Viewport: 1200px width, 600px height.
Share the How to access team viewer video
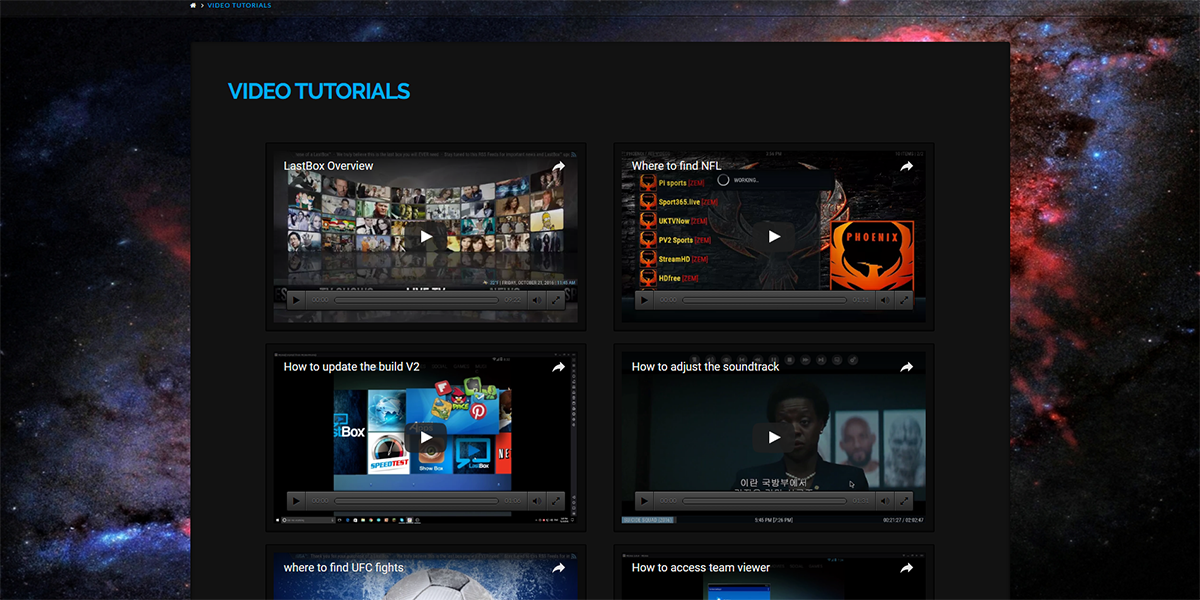[x=906, y=568]
